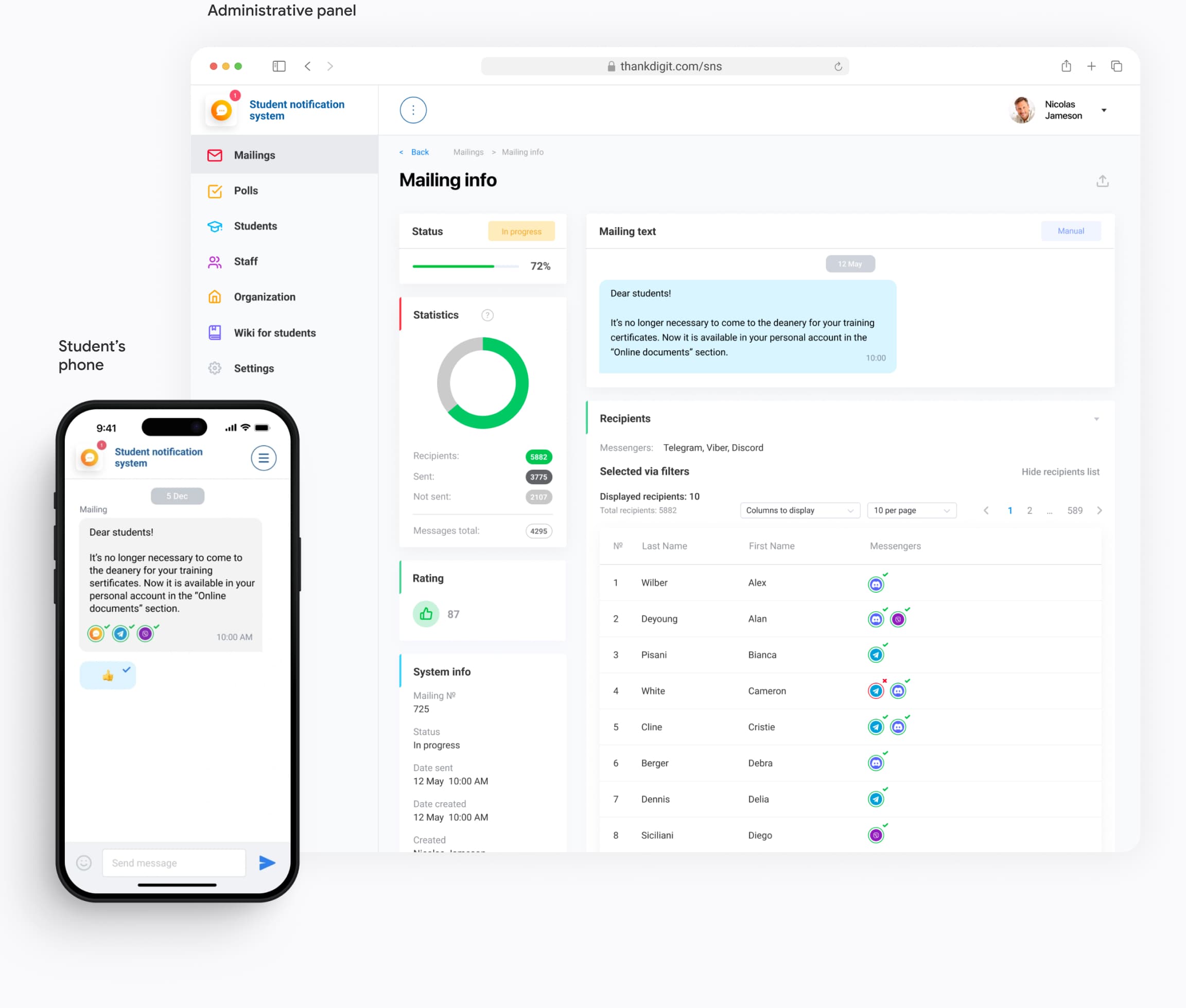1186x1008 pixels.
Task: Click Hide recipients list
Action: point(1060,471)
